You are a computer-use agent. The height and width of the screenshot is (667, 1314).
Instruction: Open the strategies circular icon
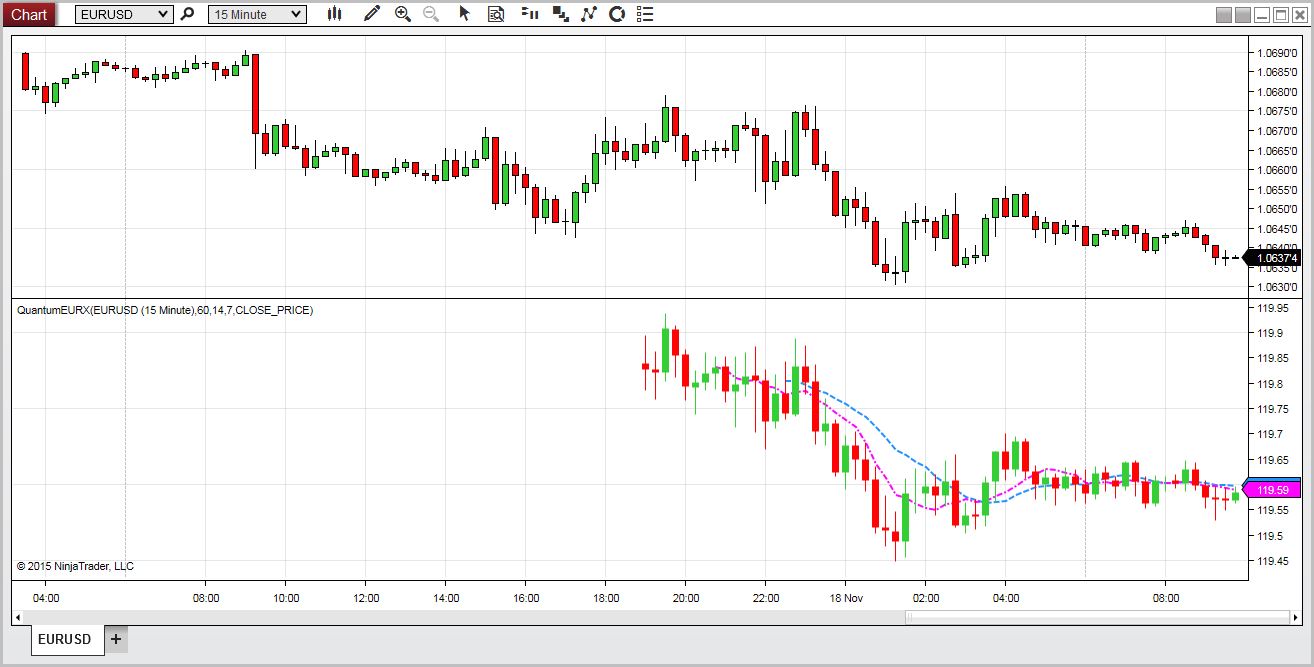(617, 14)
